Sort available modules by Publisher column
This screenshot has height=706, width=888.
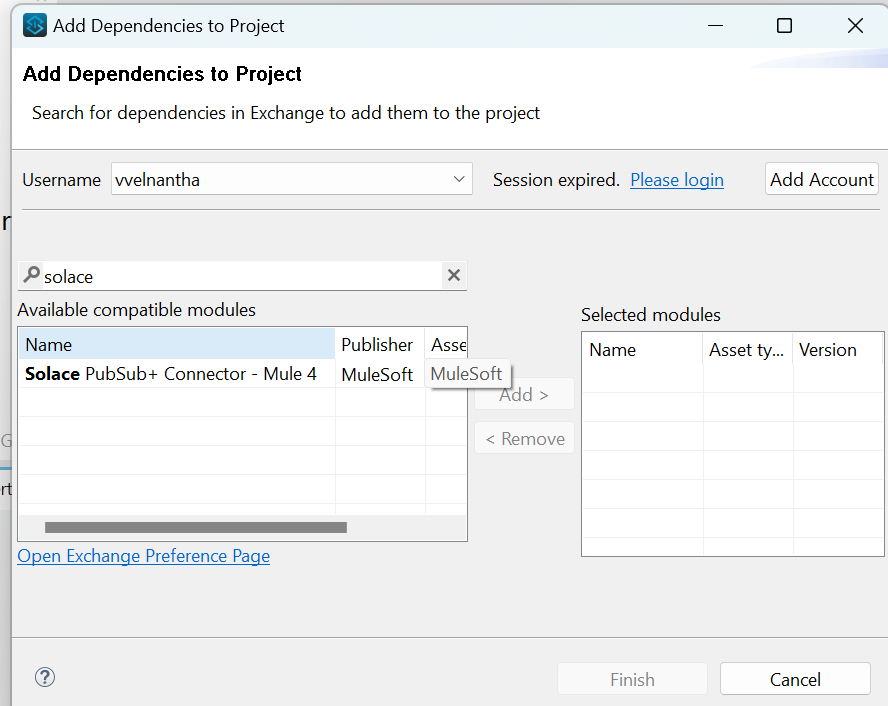[x=377, y=344]
